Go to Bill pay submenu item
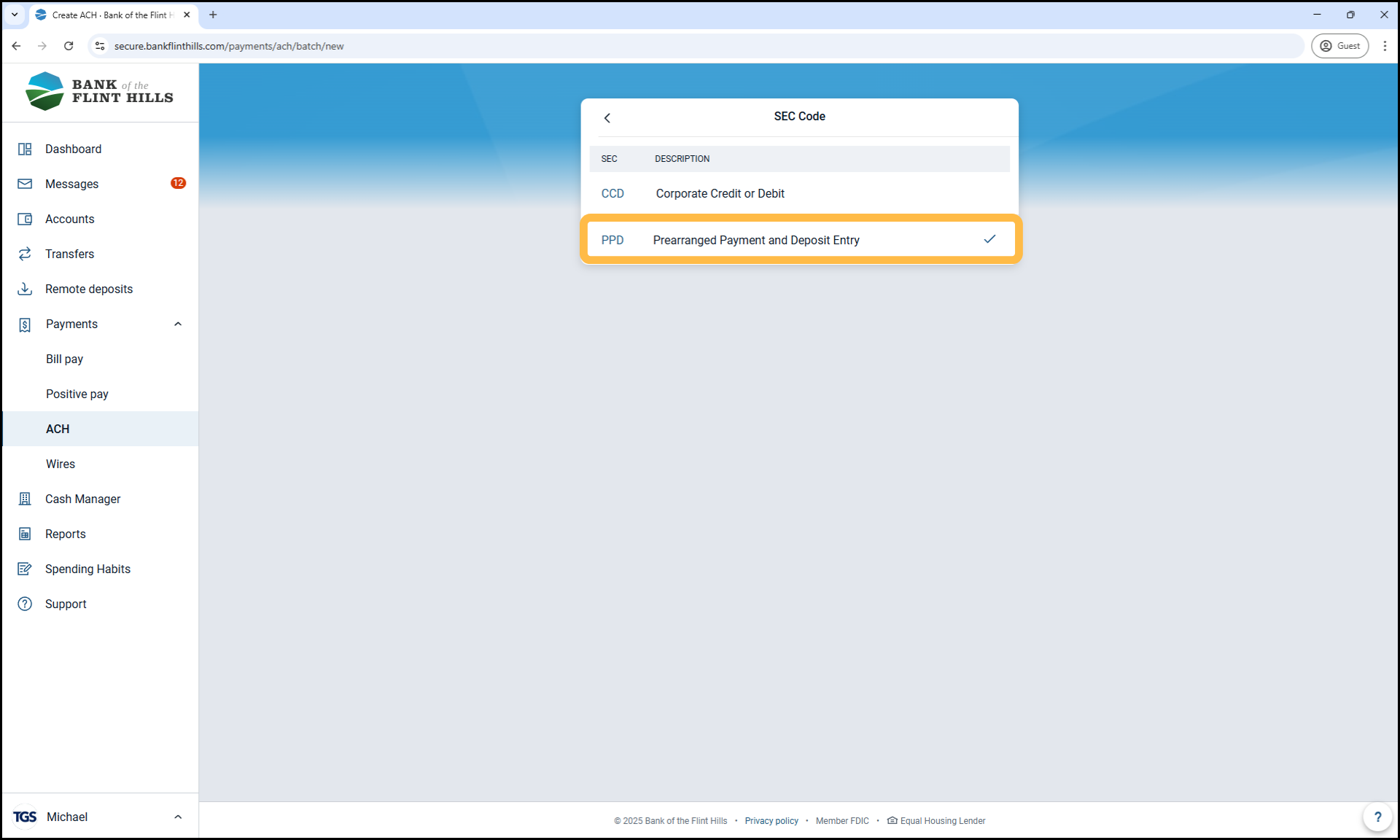This screenshot has width=1400, height=840. coord(64,359)
